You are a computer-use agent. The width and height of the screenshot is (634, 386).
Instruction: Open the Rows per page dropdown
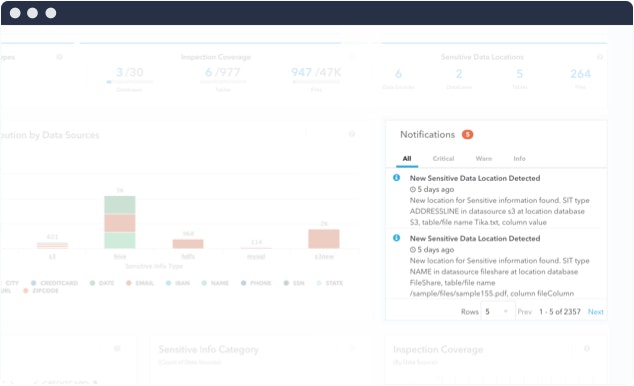coord(497,312)
